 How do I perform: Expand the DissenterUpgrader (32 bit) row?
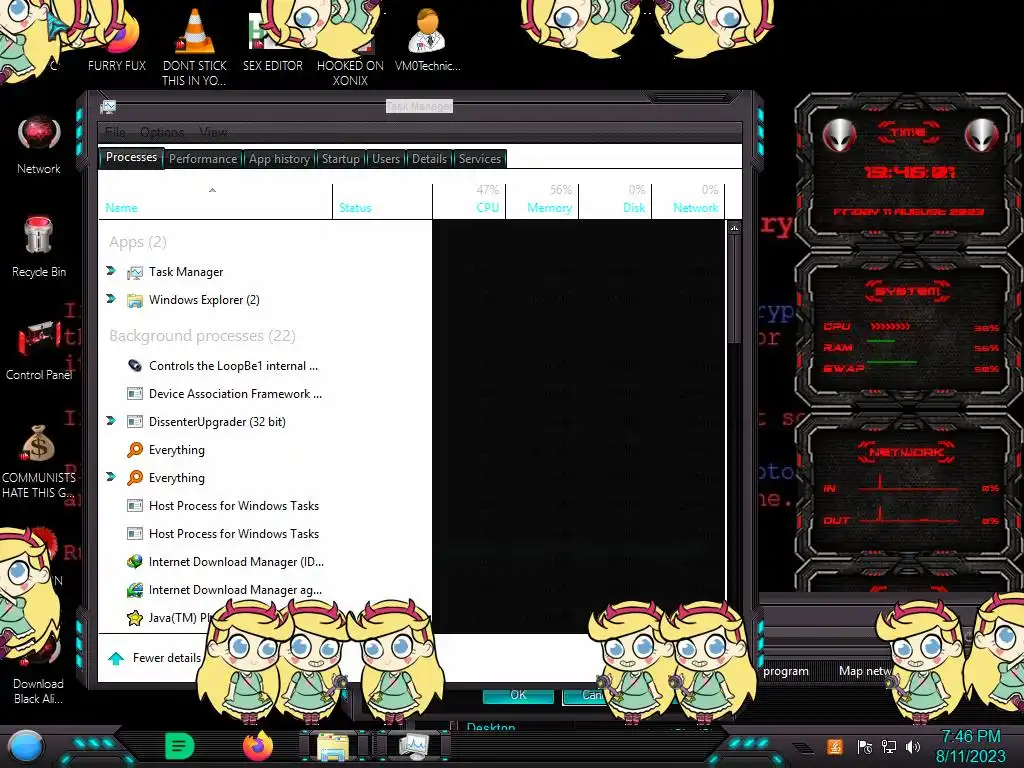coord(111,421)
